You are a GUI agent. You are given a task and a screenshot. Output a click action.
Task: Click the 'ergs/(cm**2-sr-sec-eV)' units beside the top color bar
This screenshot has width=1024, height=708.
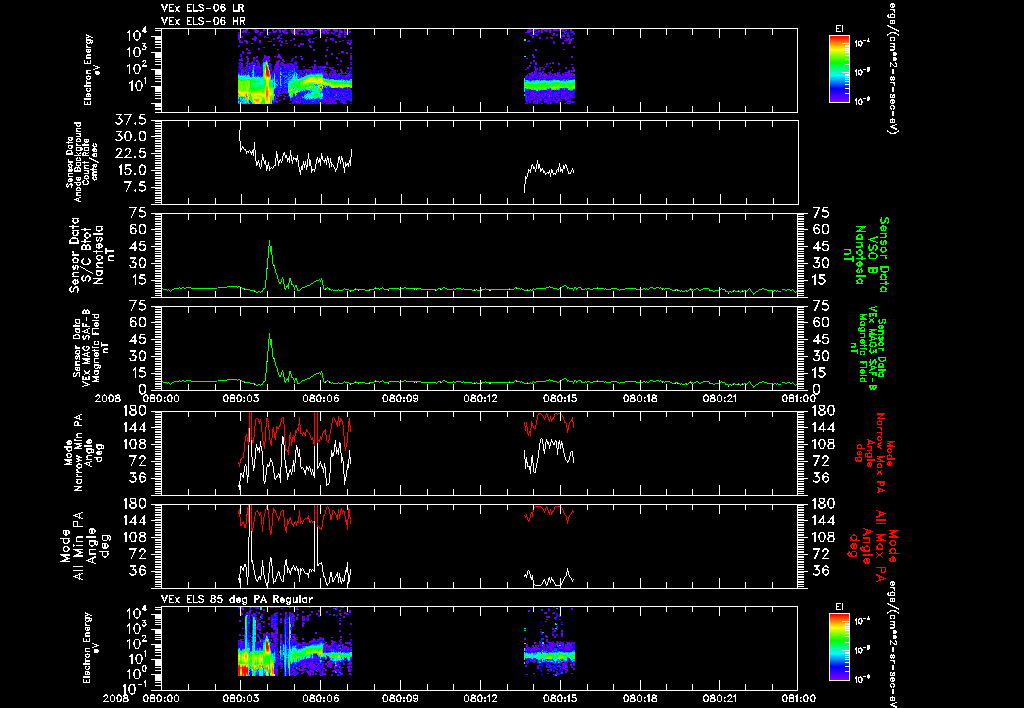[x=891, y=67]
